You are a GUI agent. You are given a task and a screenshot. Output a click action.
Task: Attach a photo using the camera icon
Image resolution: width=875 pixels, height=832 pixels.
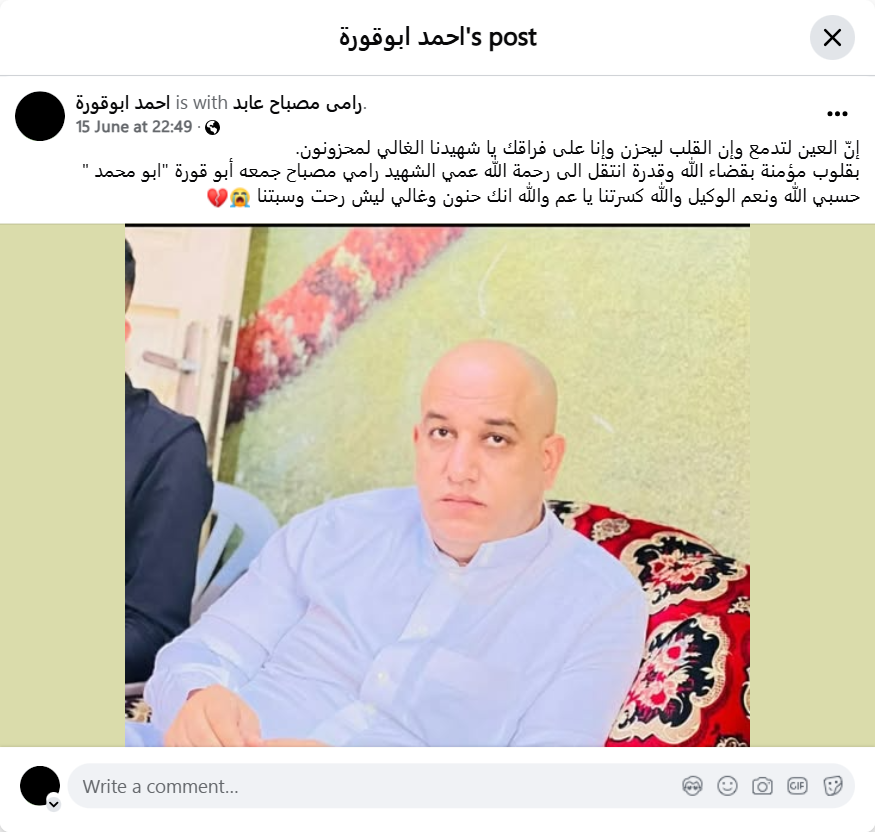762,786
